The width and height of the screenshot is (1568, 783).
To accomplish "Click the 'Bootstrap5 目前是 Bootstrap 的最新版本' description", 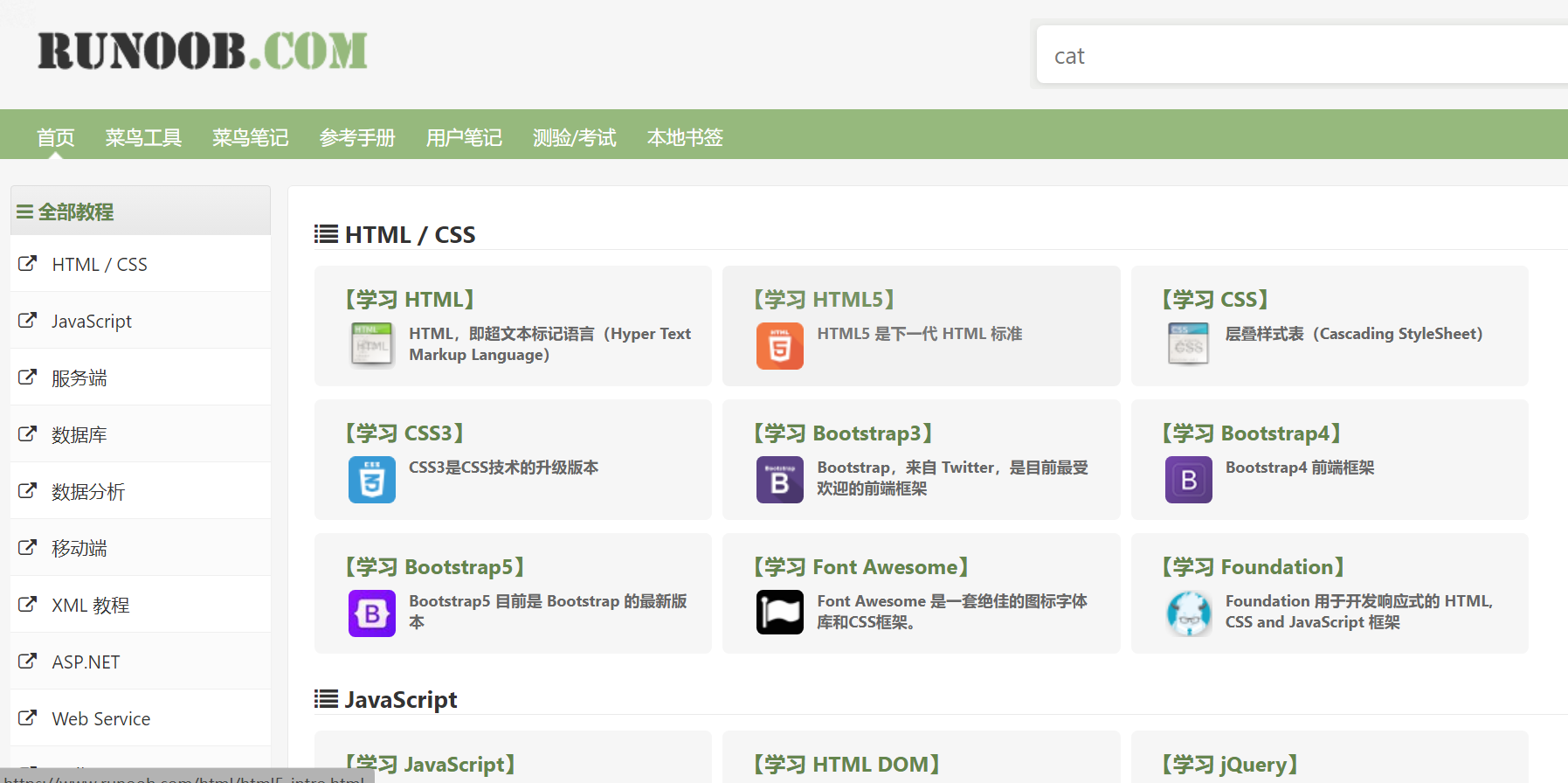I will click(548, 612).
